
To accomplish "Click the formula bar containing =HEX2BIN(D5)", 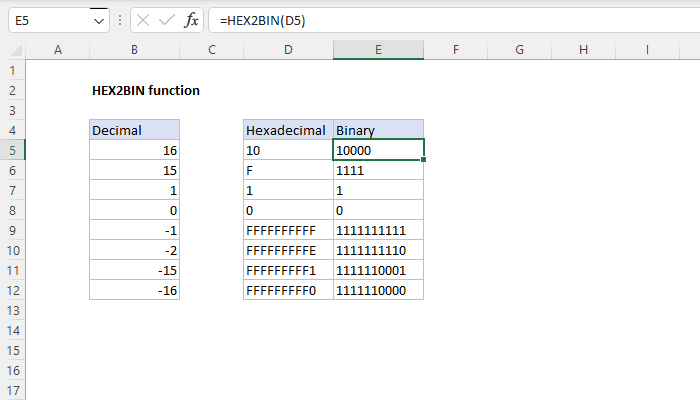I will [454, 21].
